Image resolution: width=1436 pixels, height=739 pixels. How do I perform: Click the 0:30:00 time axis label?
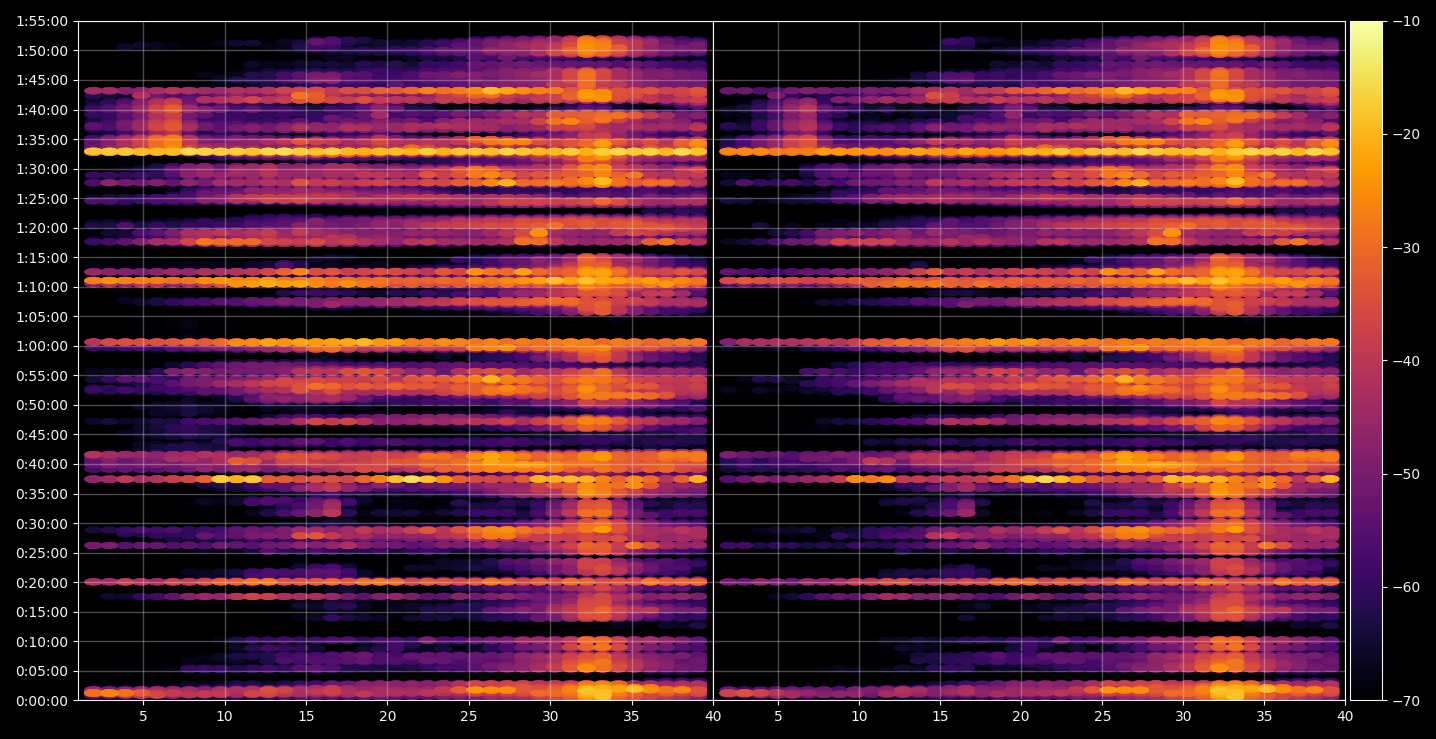pos(42,524)
